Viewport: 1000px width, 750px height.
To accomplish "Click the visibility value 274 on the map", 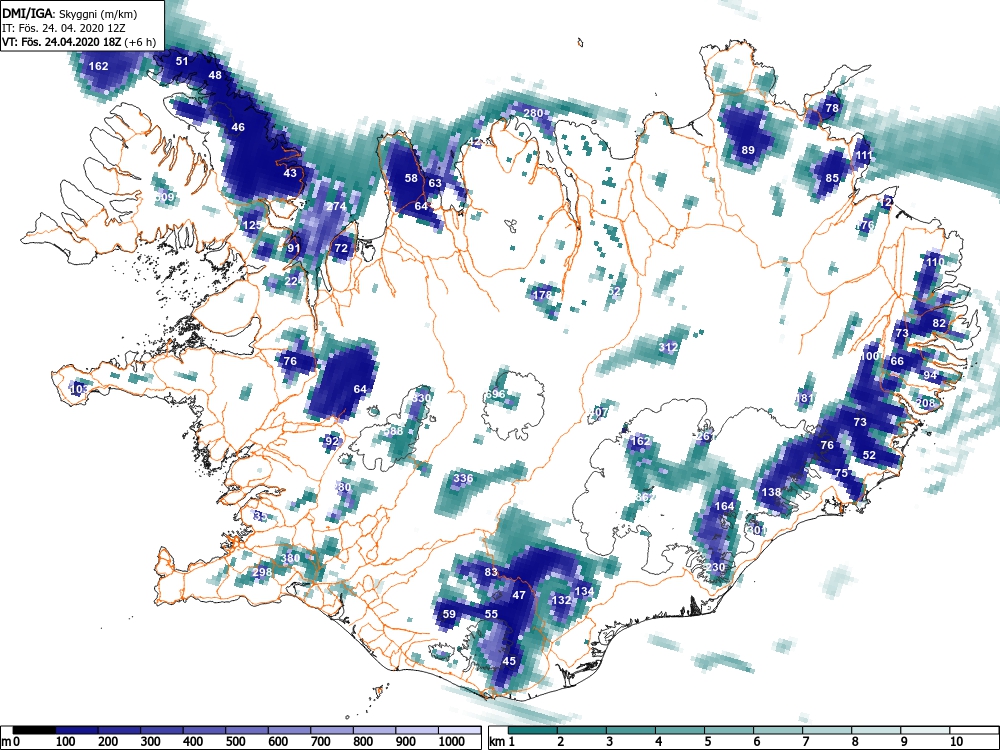I will point(336,206).
